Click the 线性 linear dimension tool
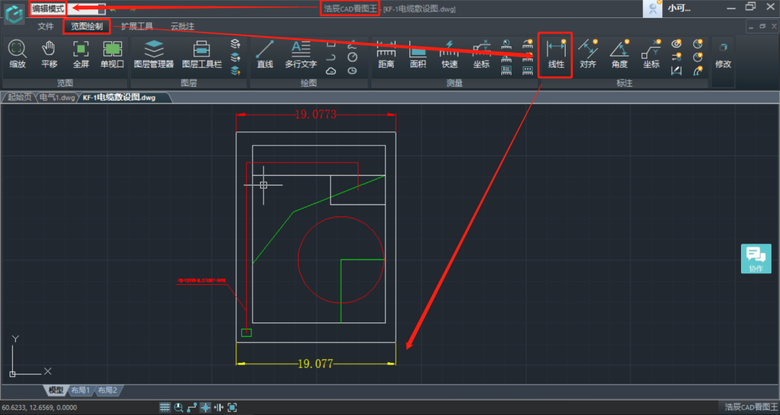Screen dimensions: 780x415 (555, 53)
